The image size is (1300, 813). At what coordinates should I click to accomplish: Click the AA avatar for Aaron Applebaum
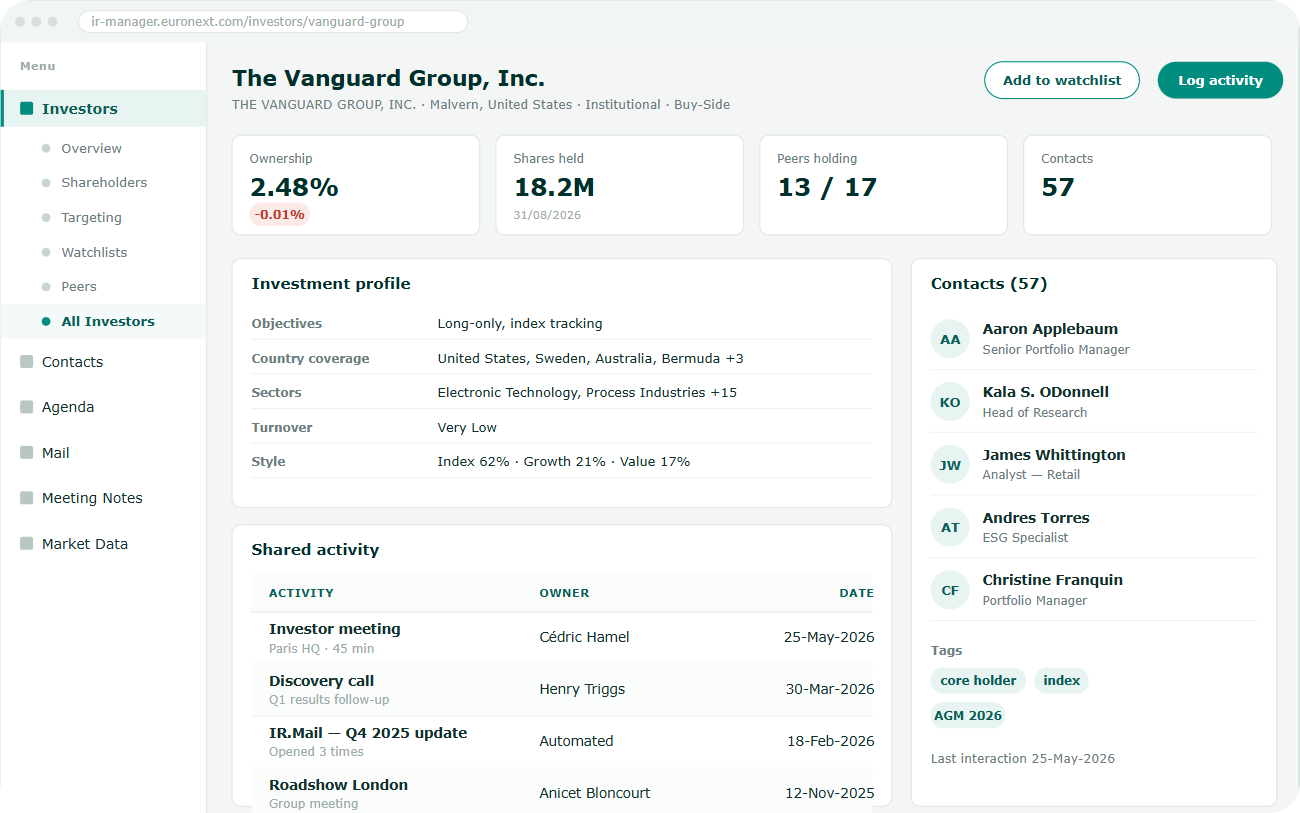click(950, 339)
